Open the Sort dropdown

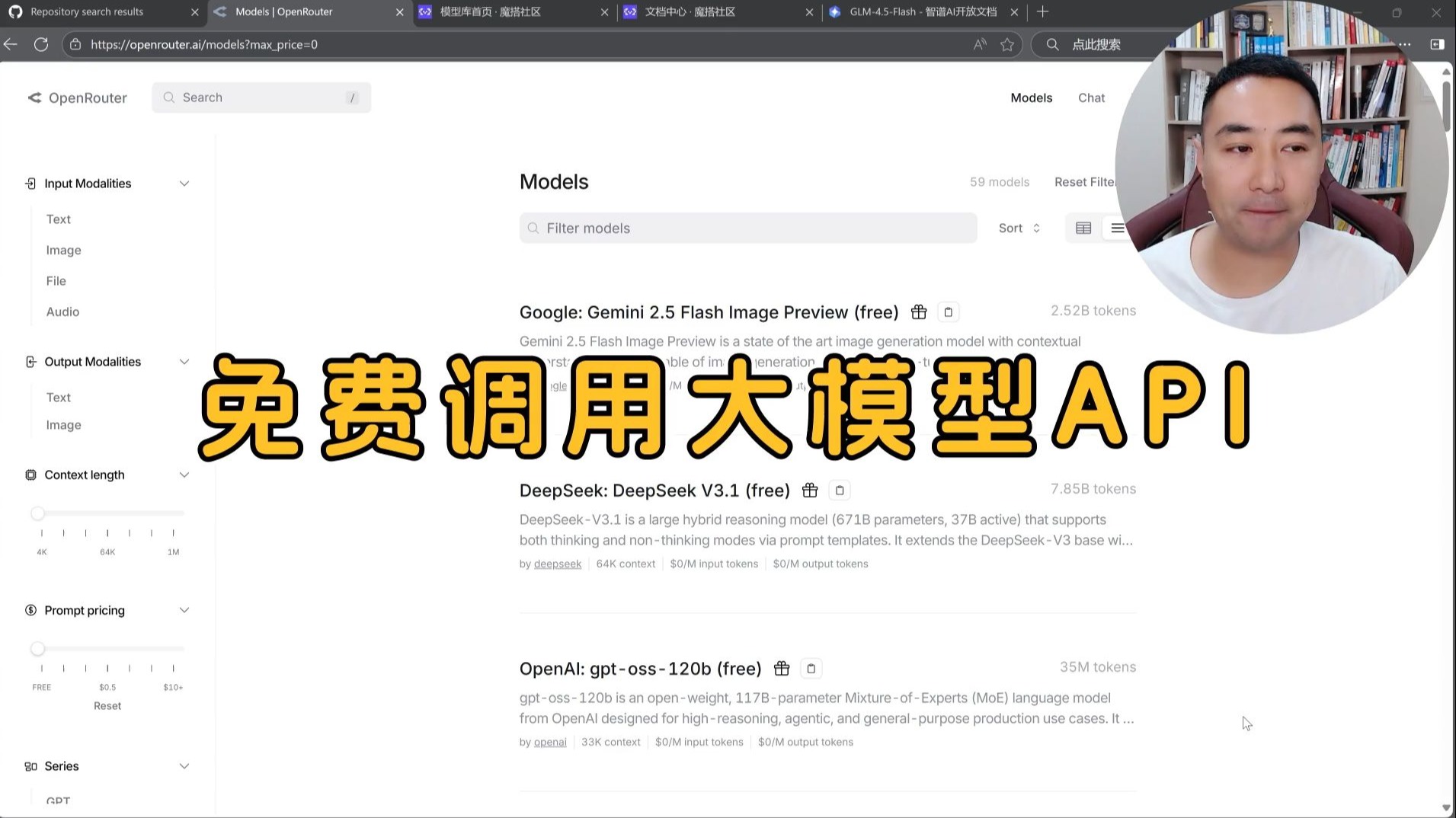click(1019, 228)
